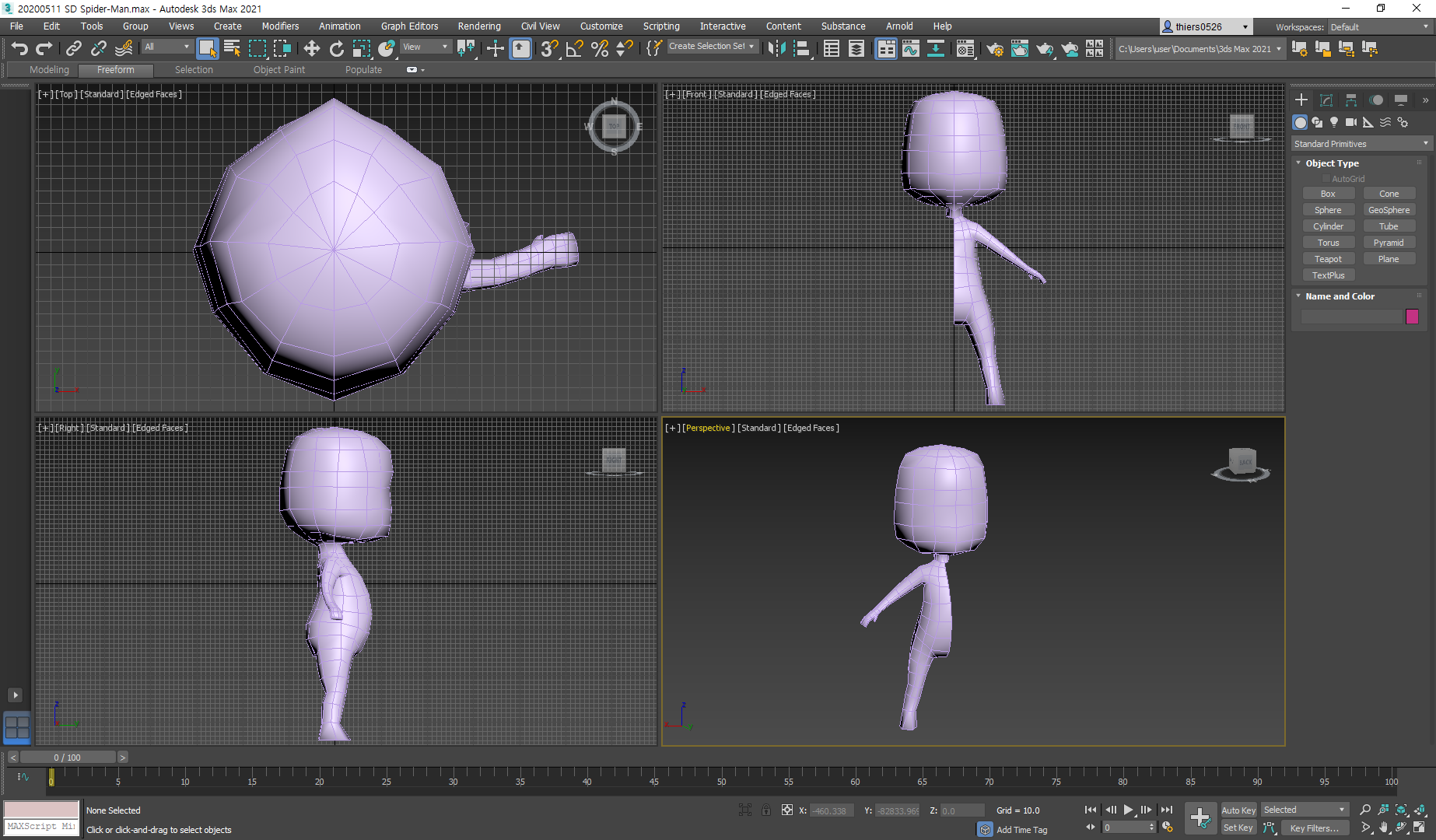Switch to the Hierarchy panel tab icon

click(x=1351, y=100)
